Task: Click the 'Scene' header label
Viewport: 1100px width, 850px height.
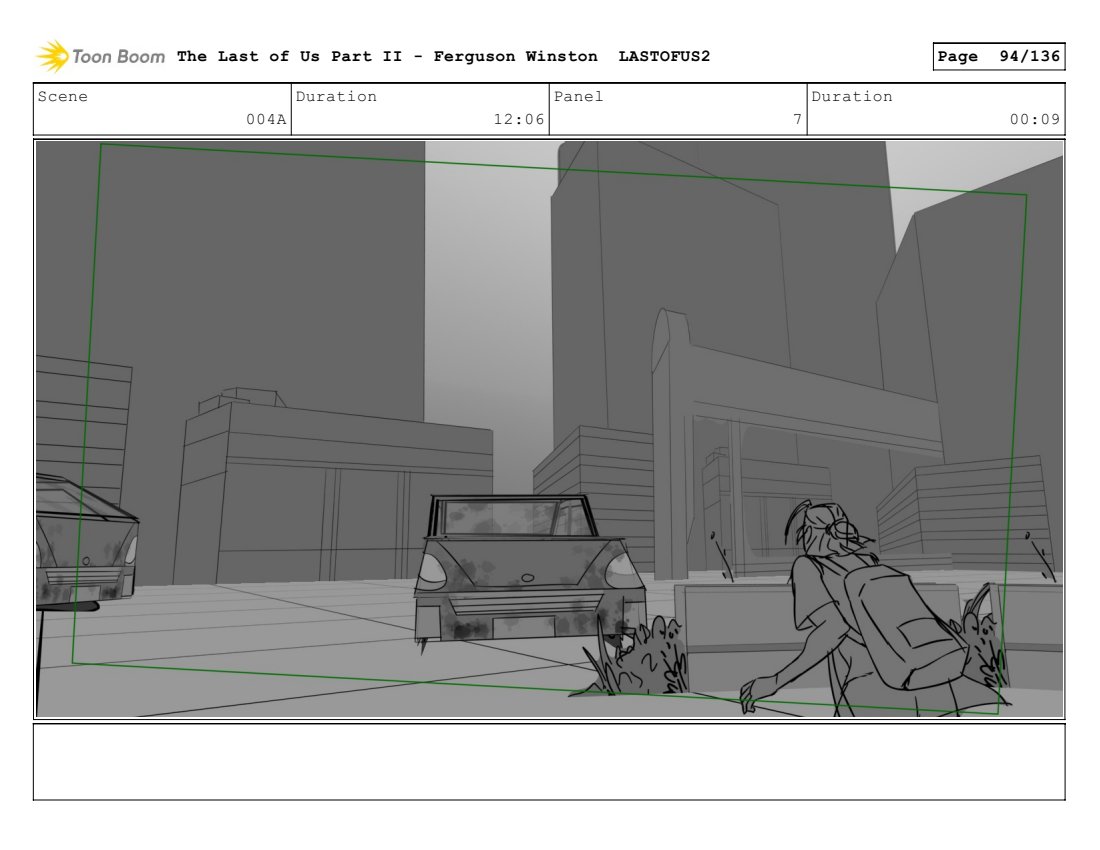Action: (x=62, y=96)
